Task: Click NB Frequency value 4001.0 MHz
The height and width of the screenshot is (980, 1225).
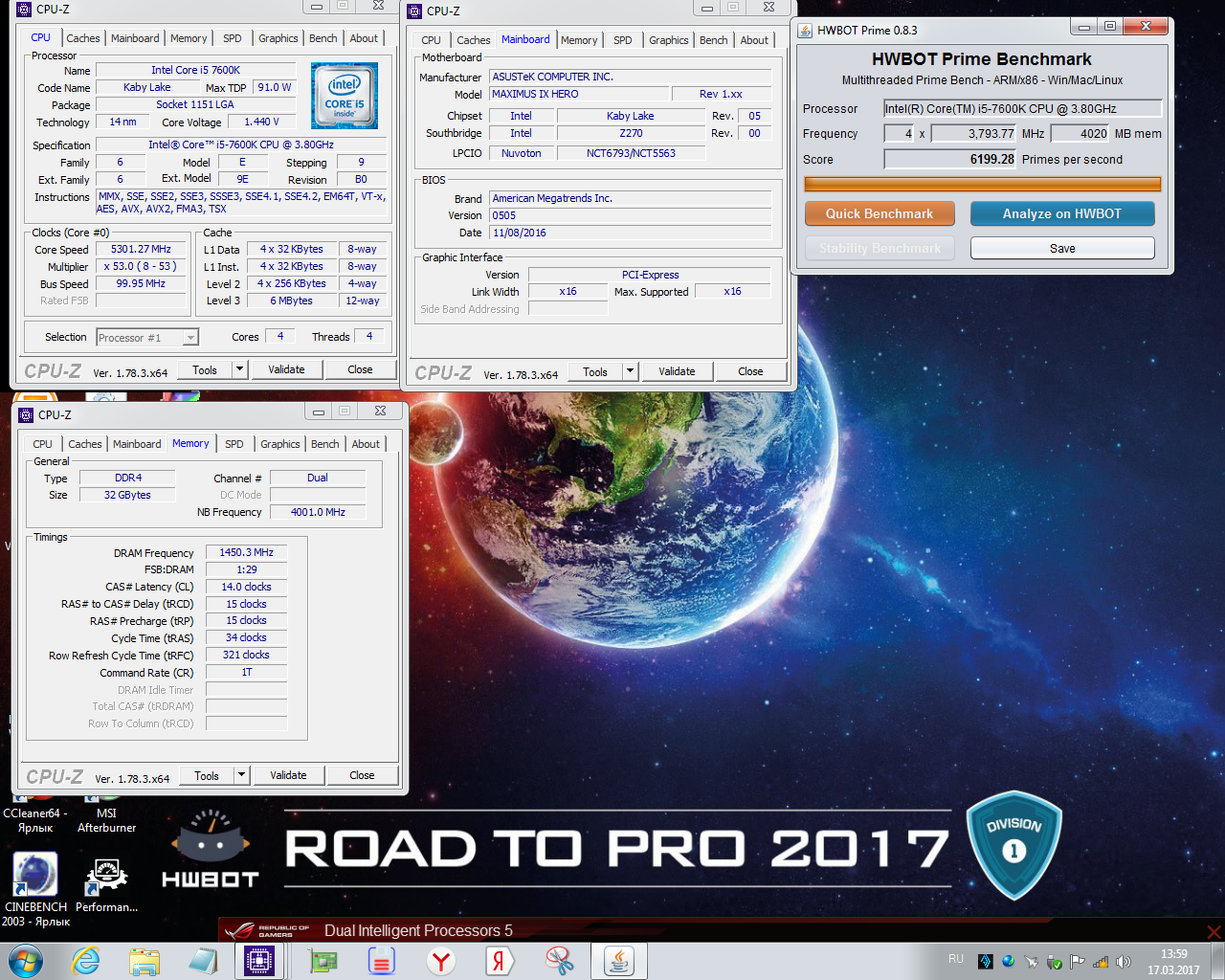Action: pos(318,512)
